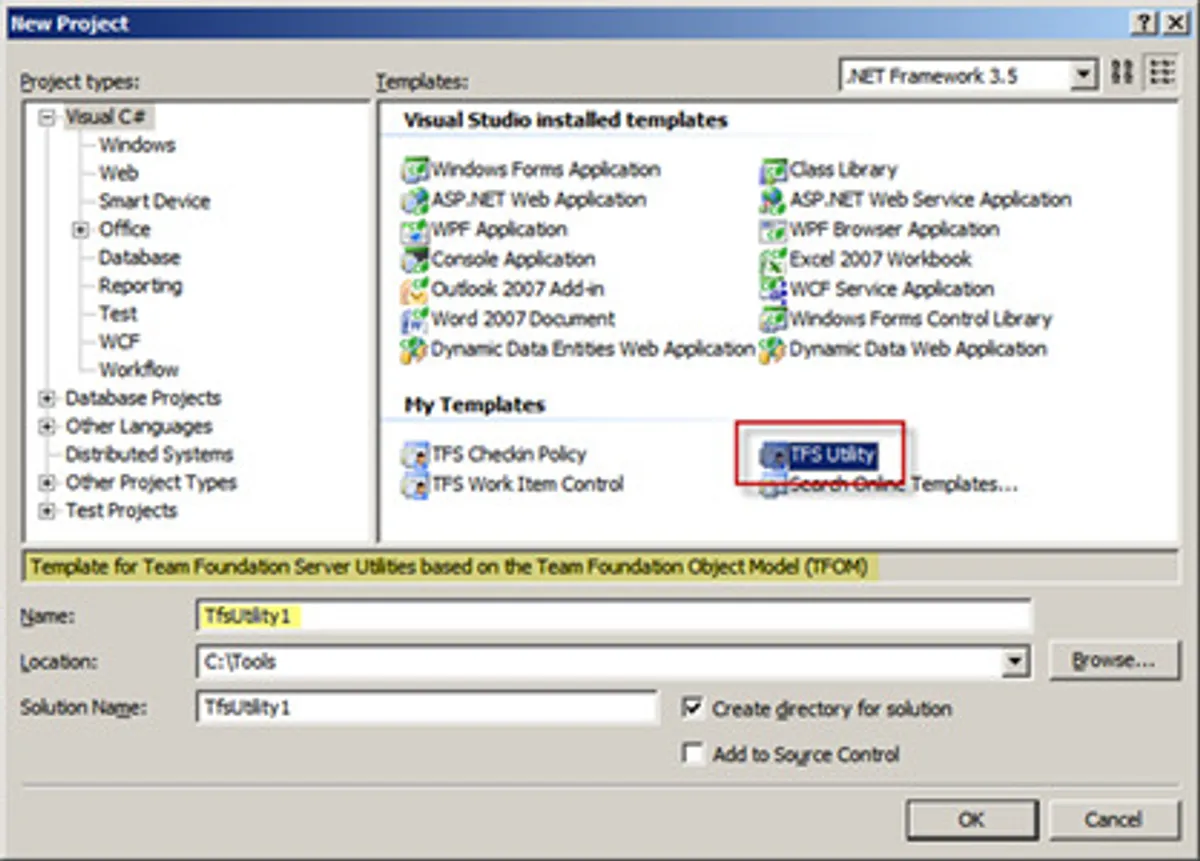Click into the Name input field

(x=613, y=615)
